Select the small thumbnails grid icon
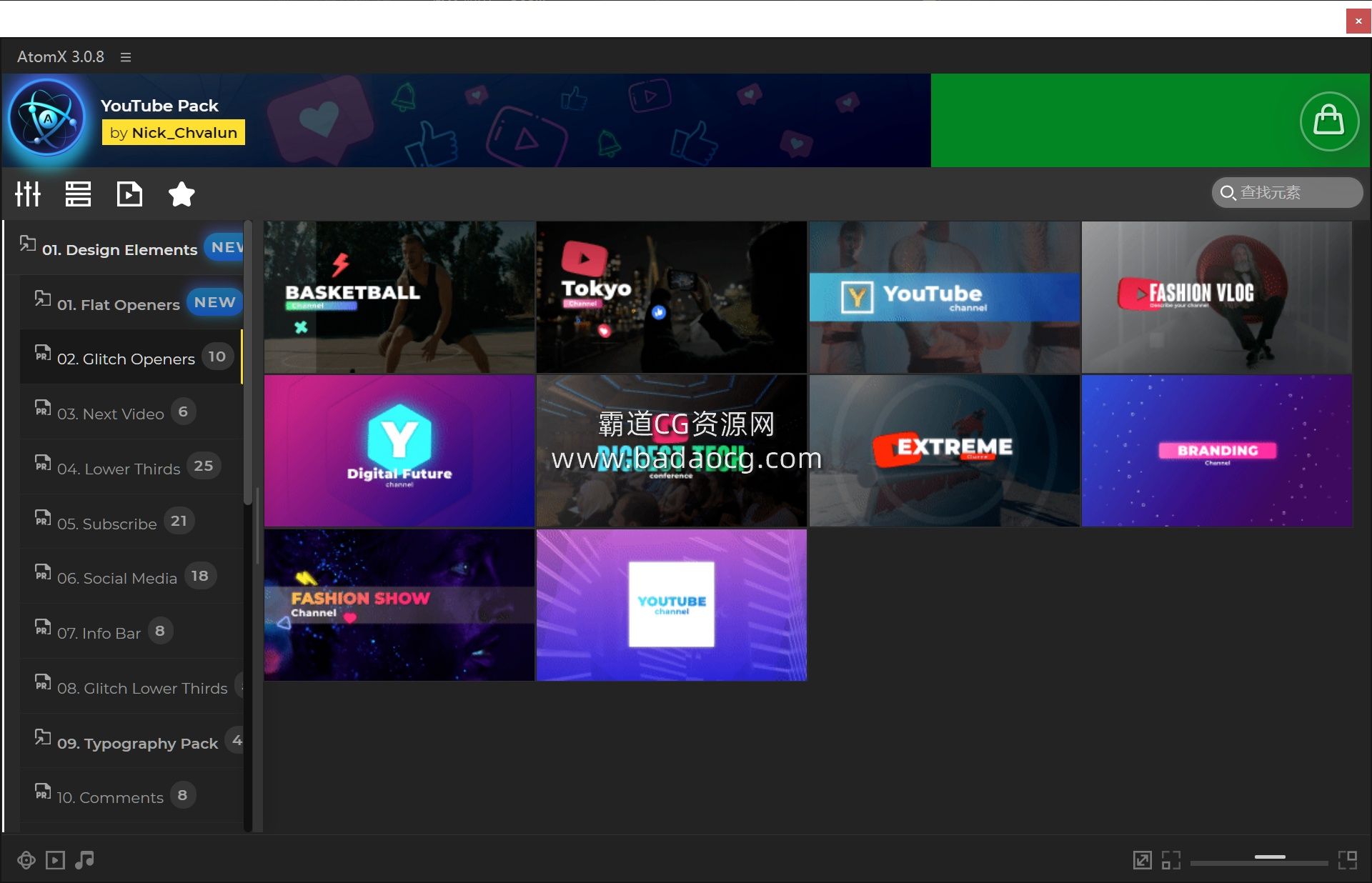Screen dimensions: 1372x883 [1171, 860]
